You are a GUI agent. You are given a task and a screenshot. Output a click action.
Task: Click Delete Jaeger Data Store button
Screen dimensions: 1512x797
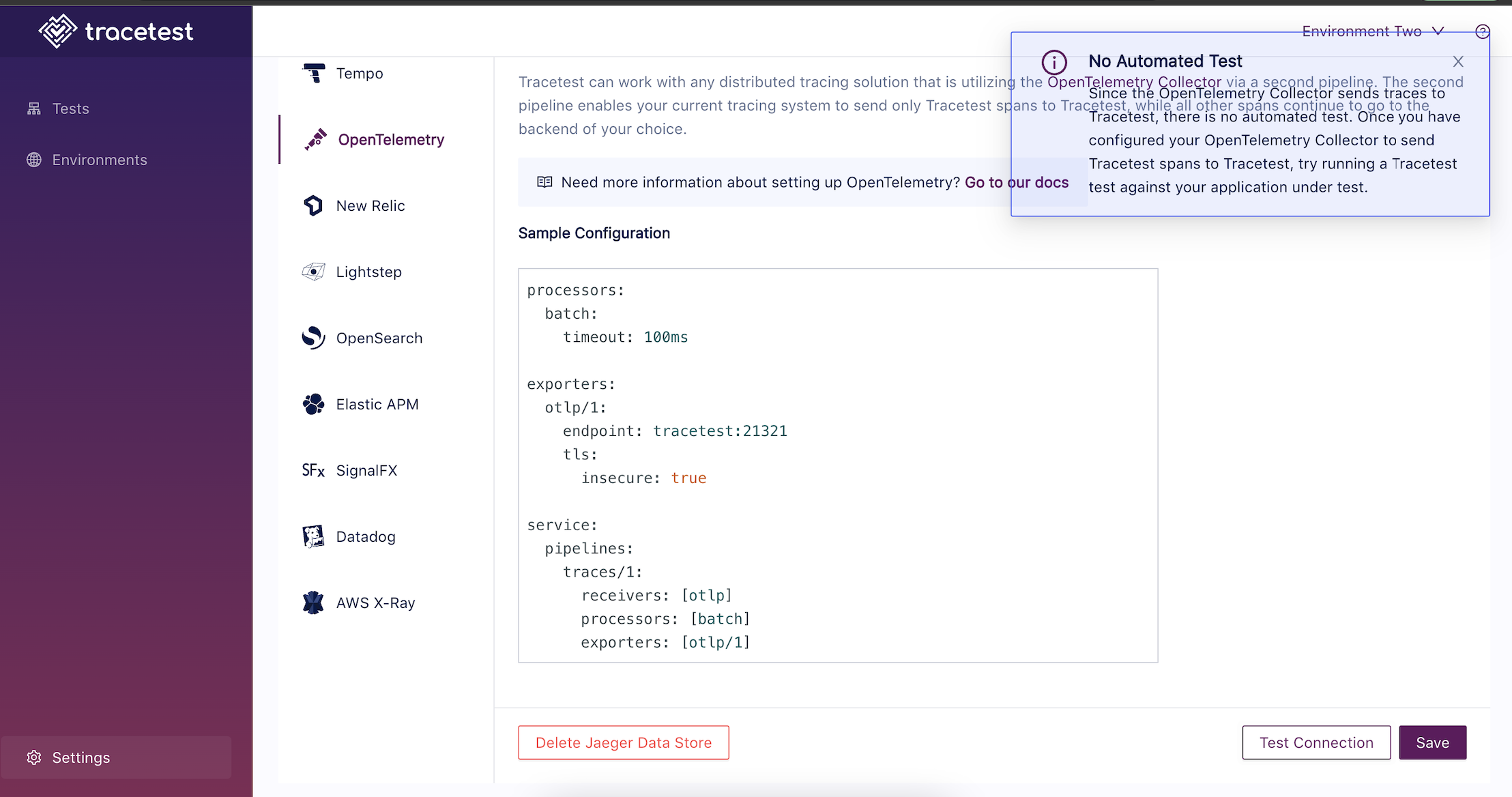tap(623, 742)
